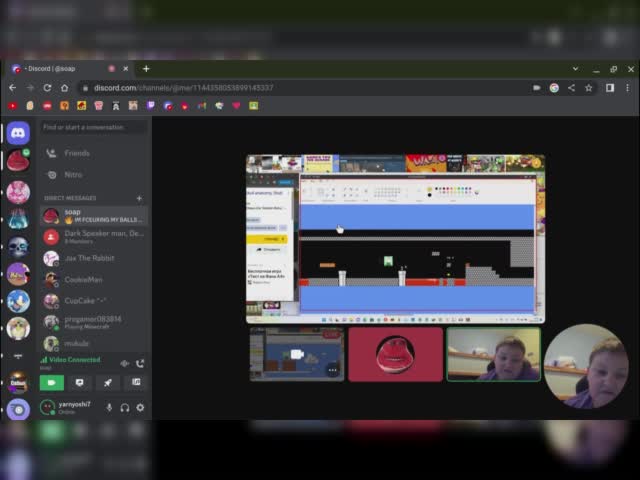Open Nitro page
Image resolution: width=640 pixels, height=480 pixels.
pyautogui.click(x=94, y=175)
